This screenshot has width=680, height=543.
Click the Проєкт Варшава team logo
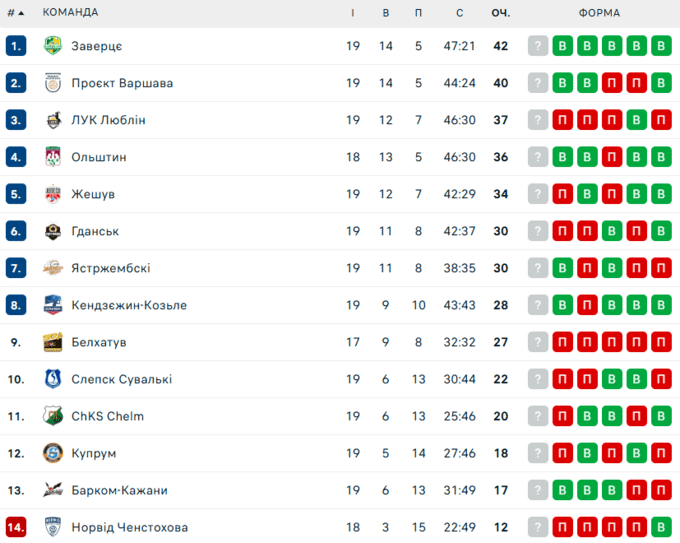click(53, 83)
